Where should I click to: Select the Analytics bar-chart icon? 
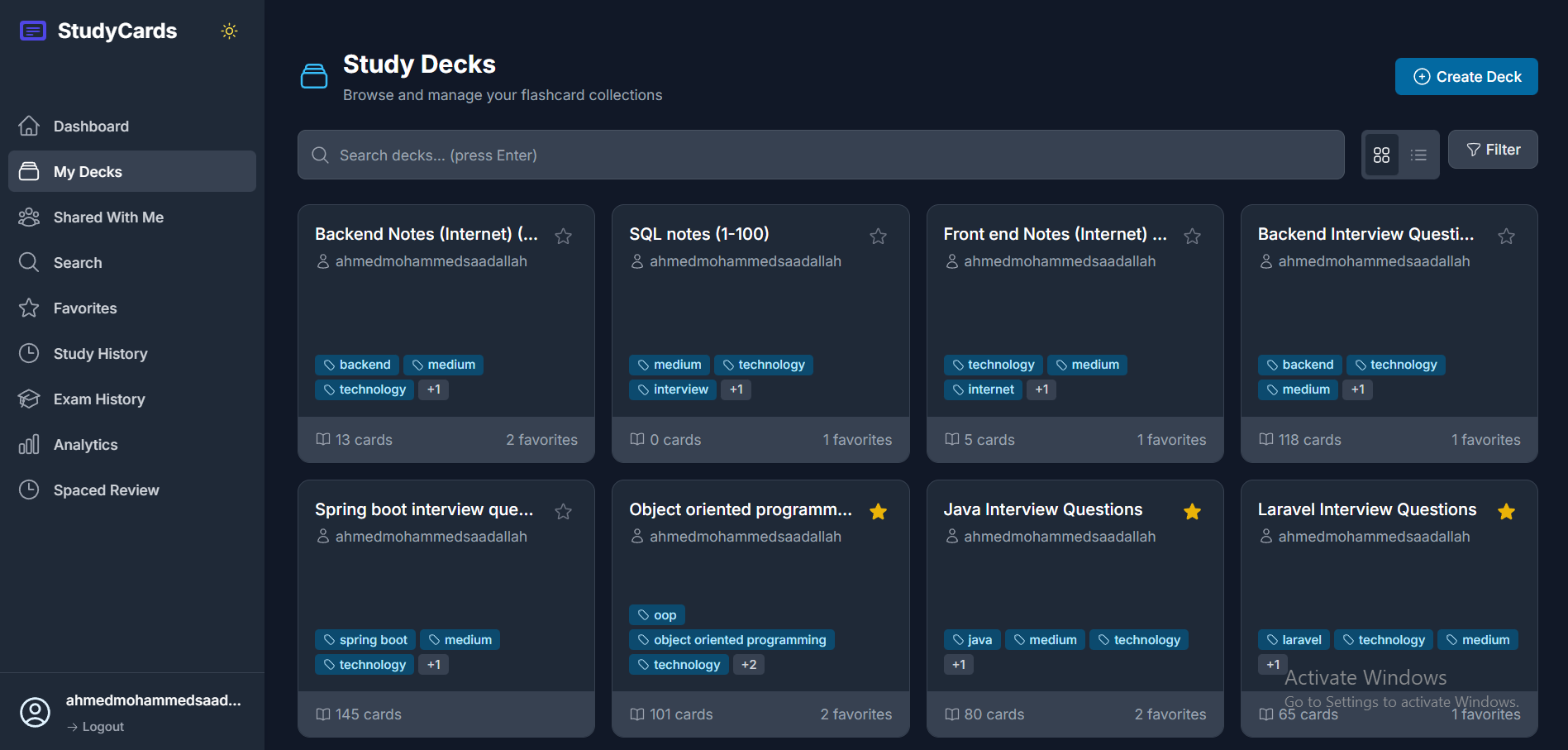click(x=29, y=444)
